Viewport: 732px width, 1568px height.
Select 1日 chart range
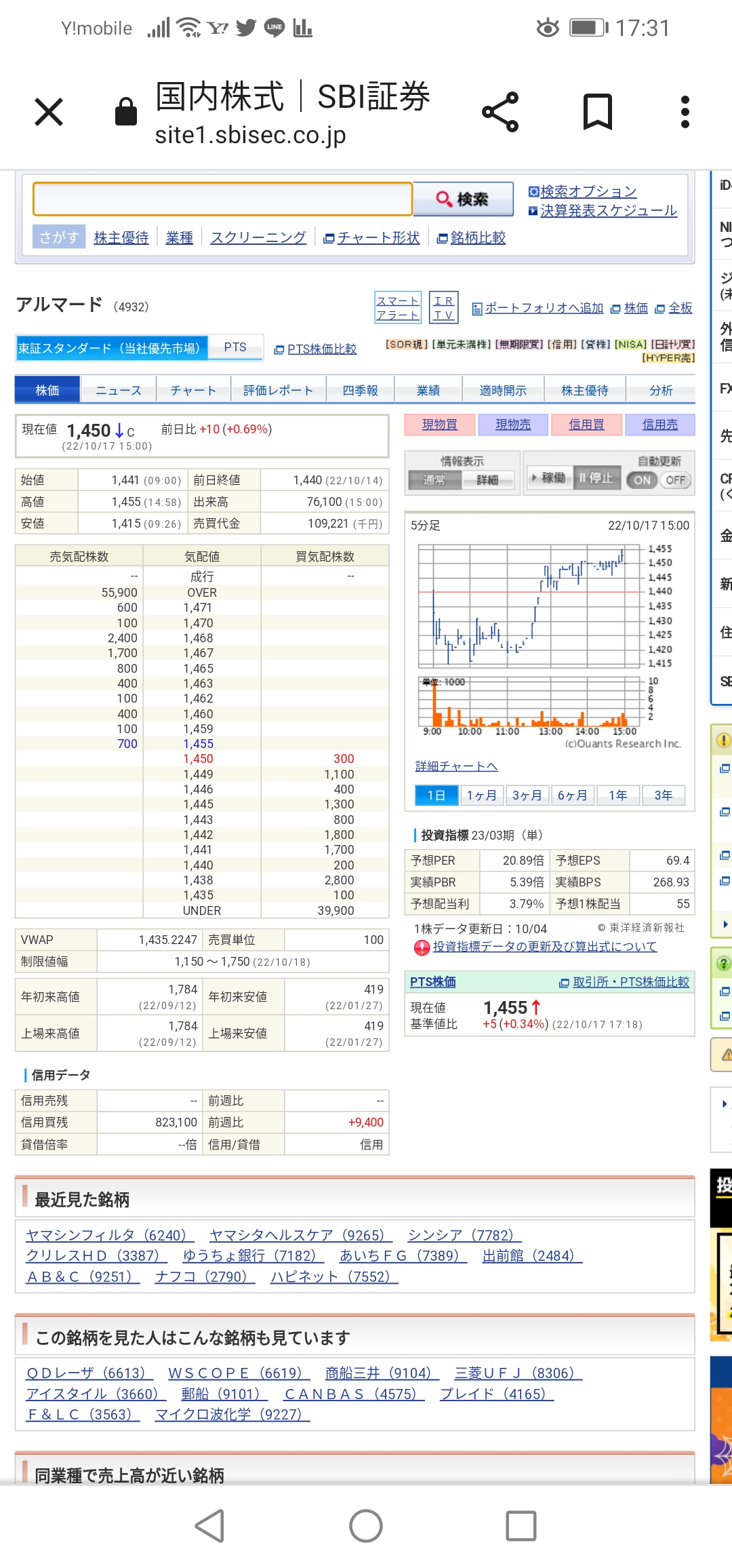(x=436, y=796)
